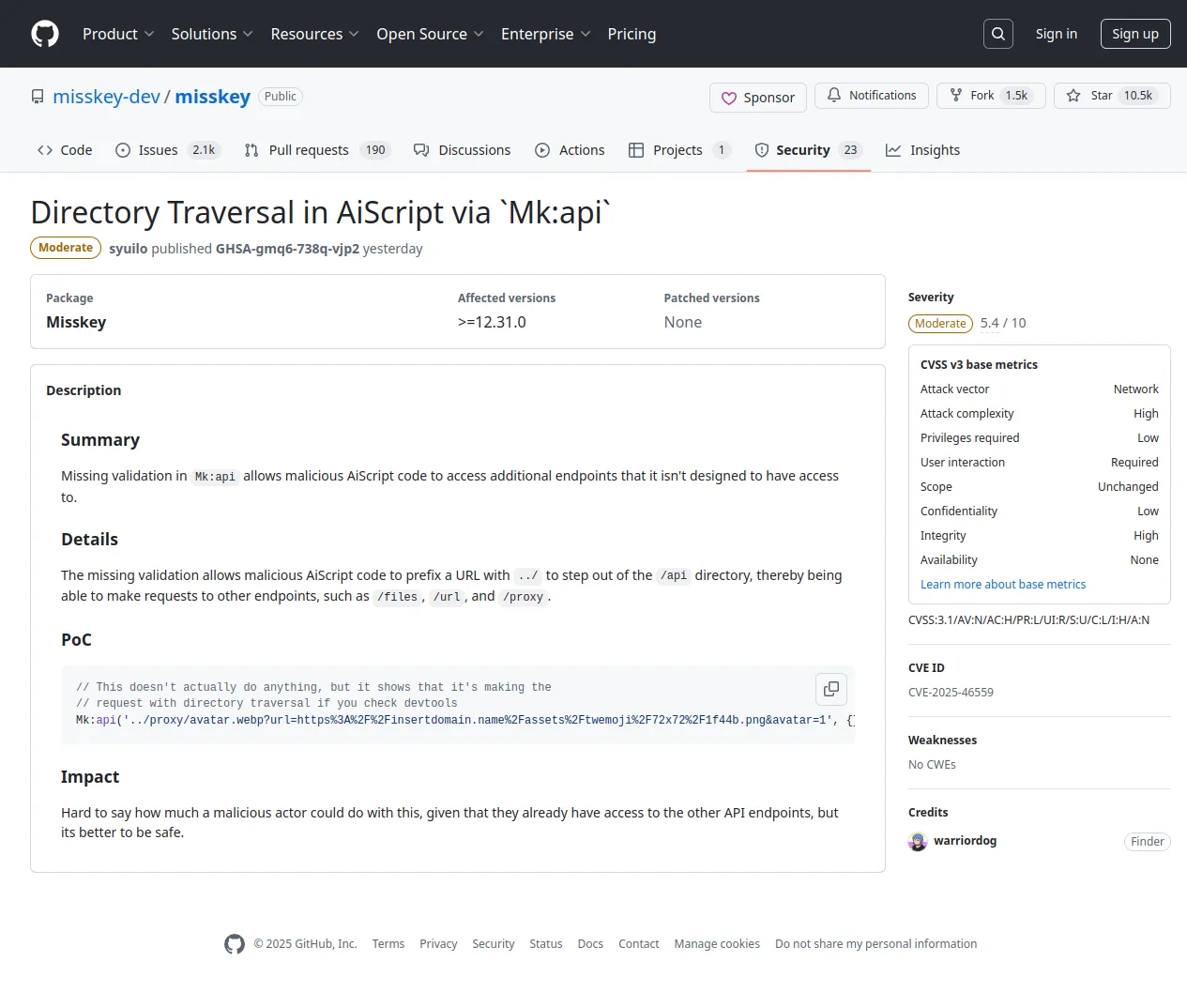Screen dimensions: 1187x1008
Task: Click the Privacy footer link
Action: (438, 944)
